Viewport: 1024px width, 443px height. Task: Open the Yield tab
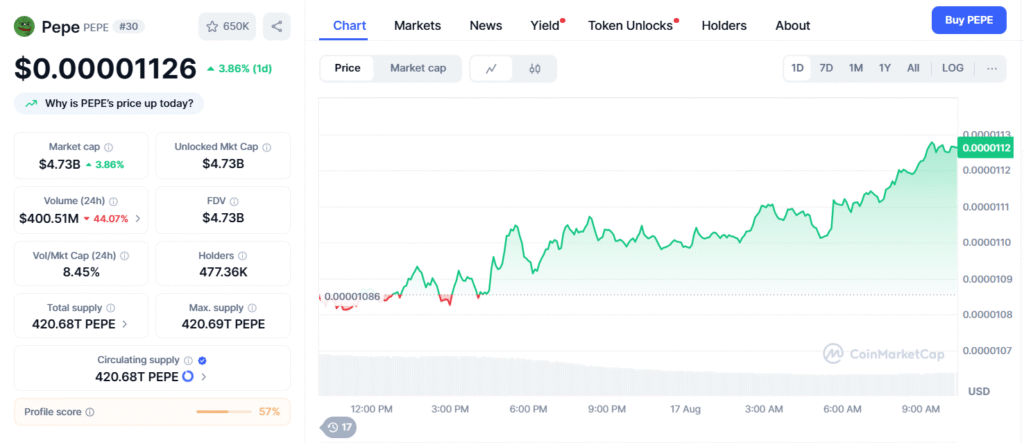click(x=545, y=25)
